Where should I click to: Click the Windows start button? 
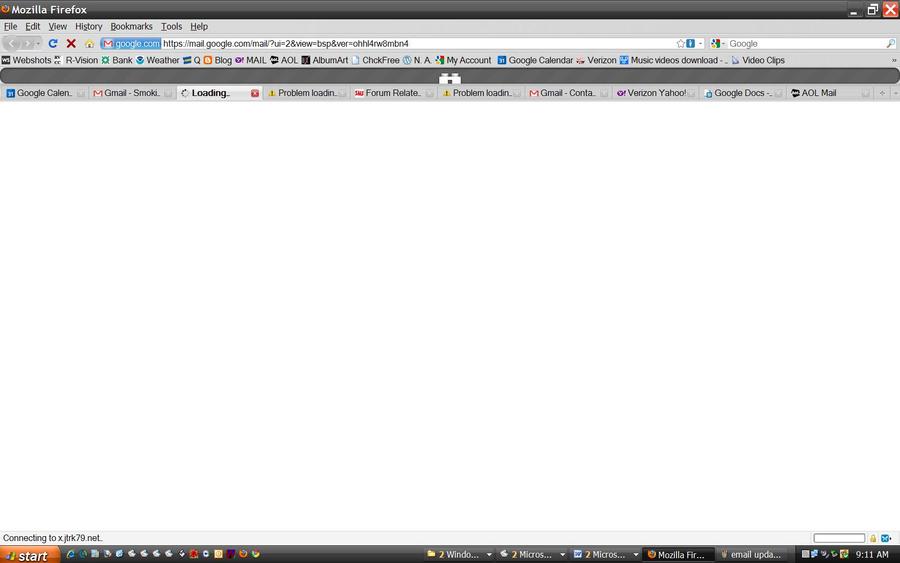tap(27, 555)
